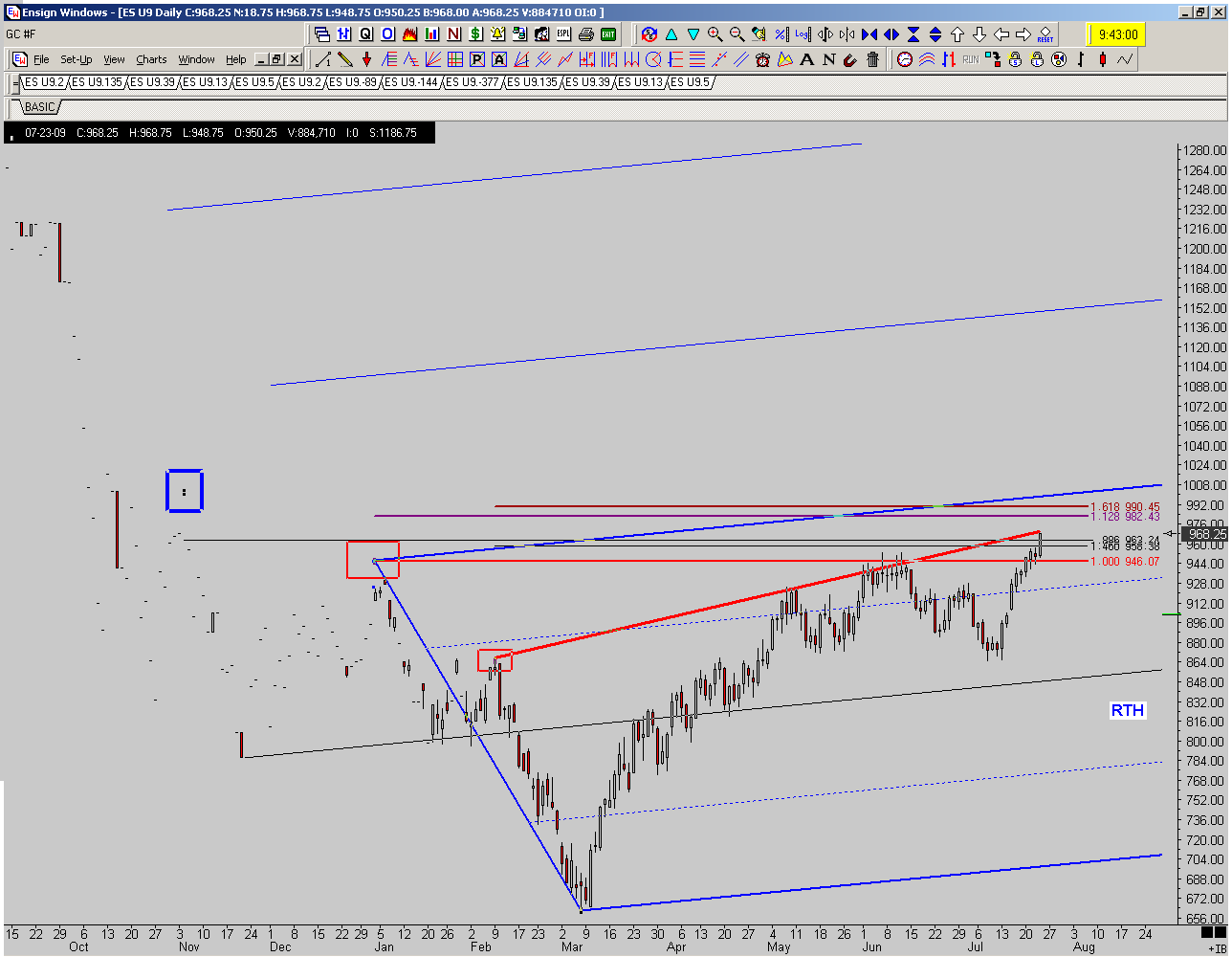Print the chart using printer icon
The width and height of the screenshot is (1232, 957).
tap(586, 34)
